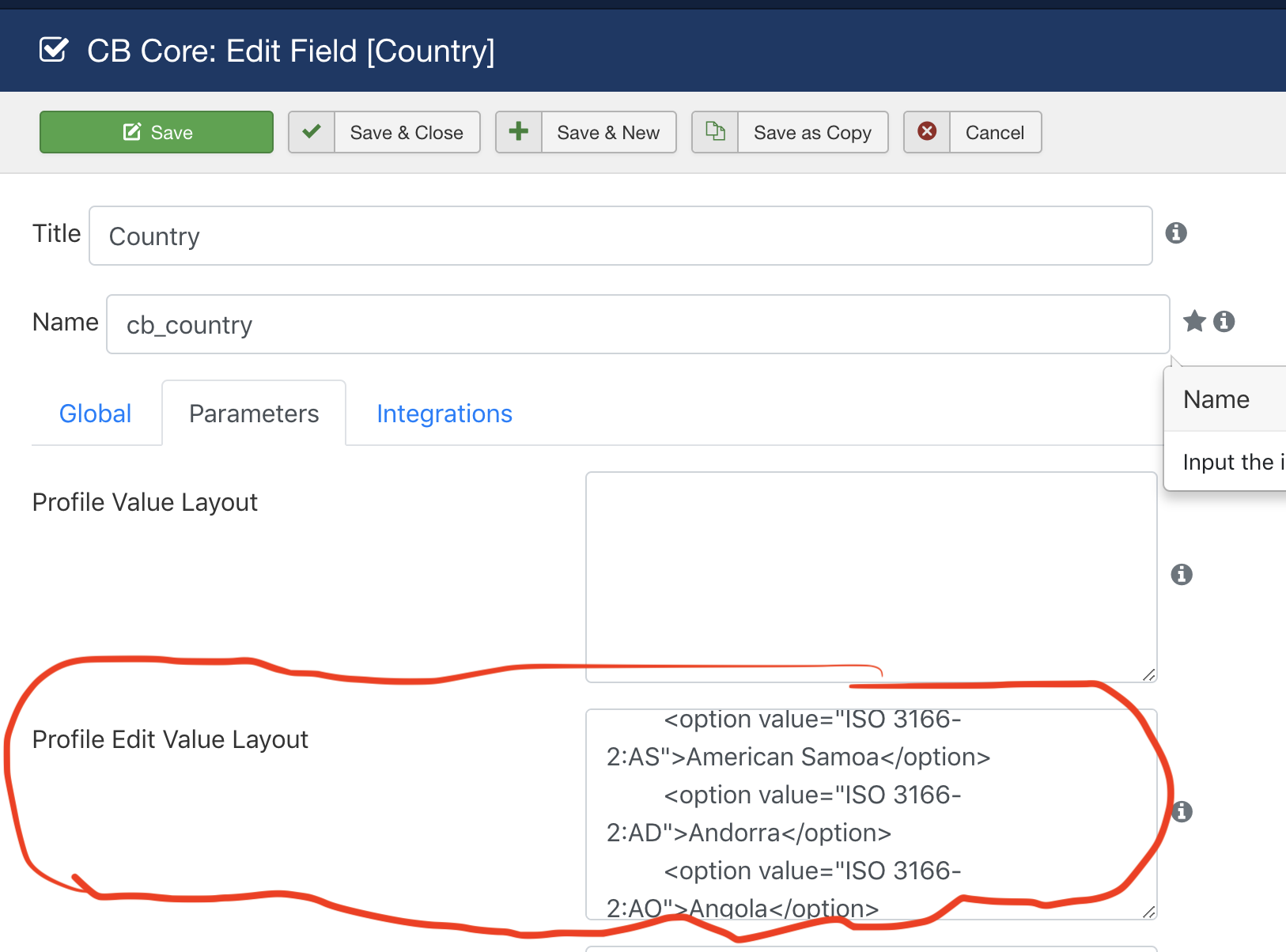The height and width of the screenshot is (952, 1286).
Task: Click the info icon beside Name field
Action: pyautogui.click(x=1224, y=321)
